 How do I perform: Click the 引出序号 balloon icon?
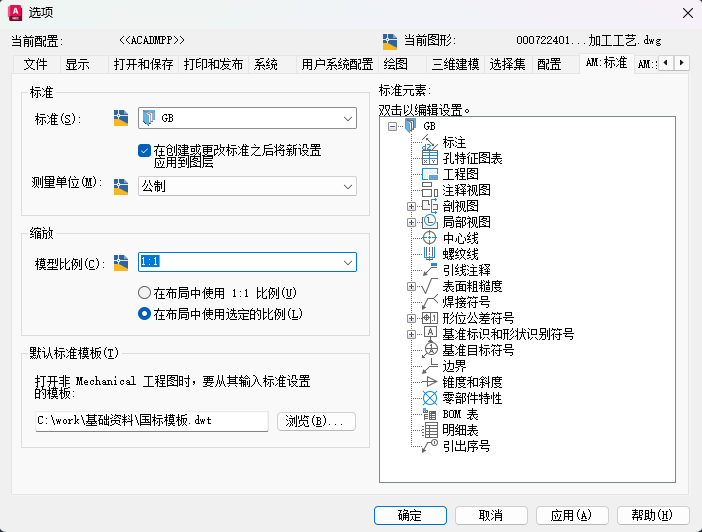[430, 446]
